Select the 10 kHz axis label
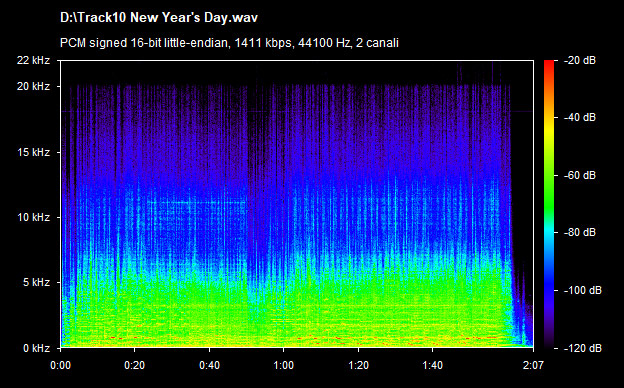The width and height of the screenshot is (624, 388). pos(33,217)
